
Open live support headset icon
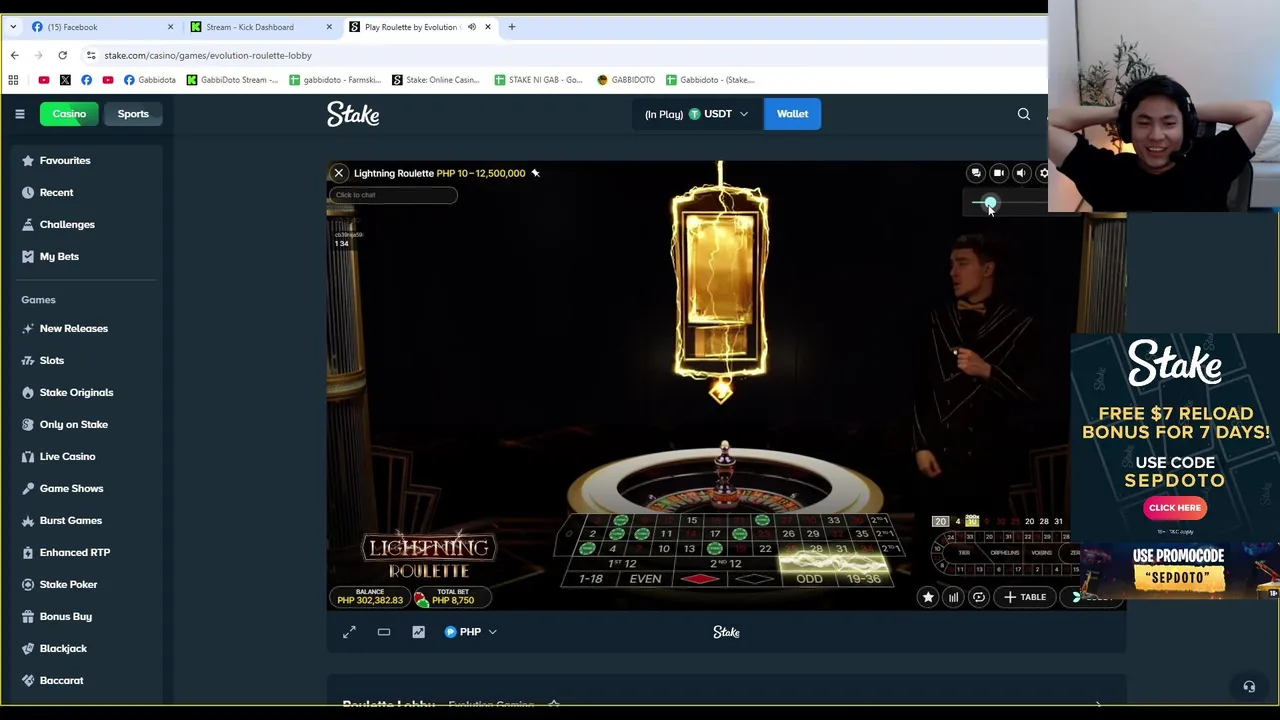click(x=1248, y=687)
